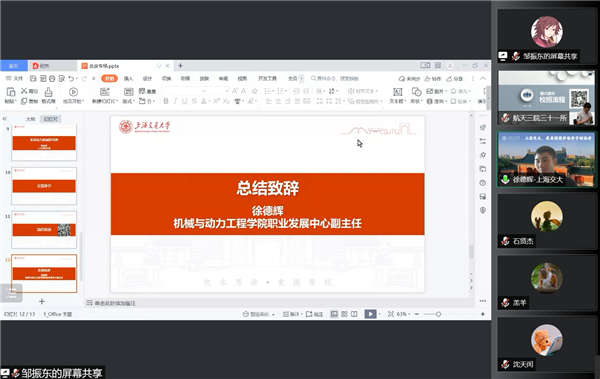Viewport: 600px width, 379px height.
Task: Click the Decrease font size icon
Action: pos(244,91)
